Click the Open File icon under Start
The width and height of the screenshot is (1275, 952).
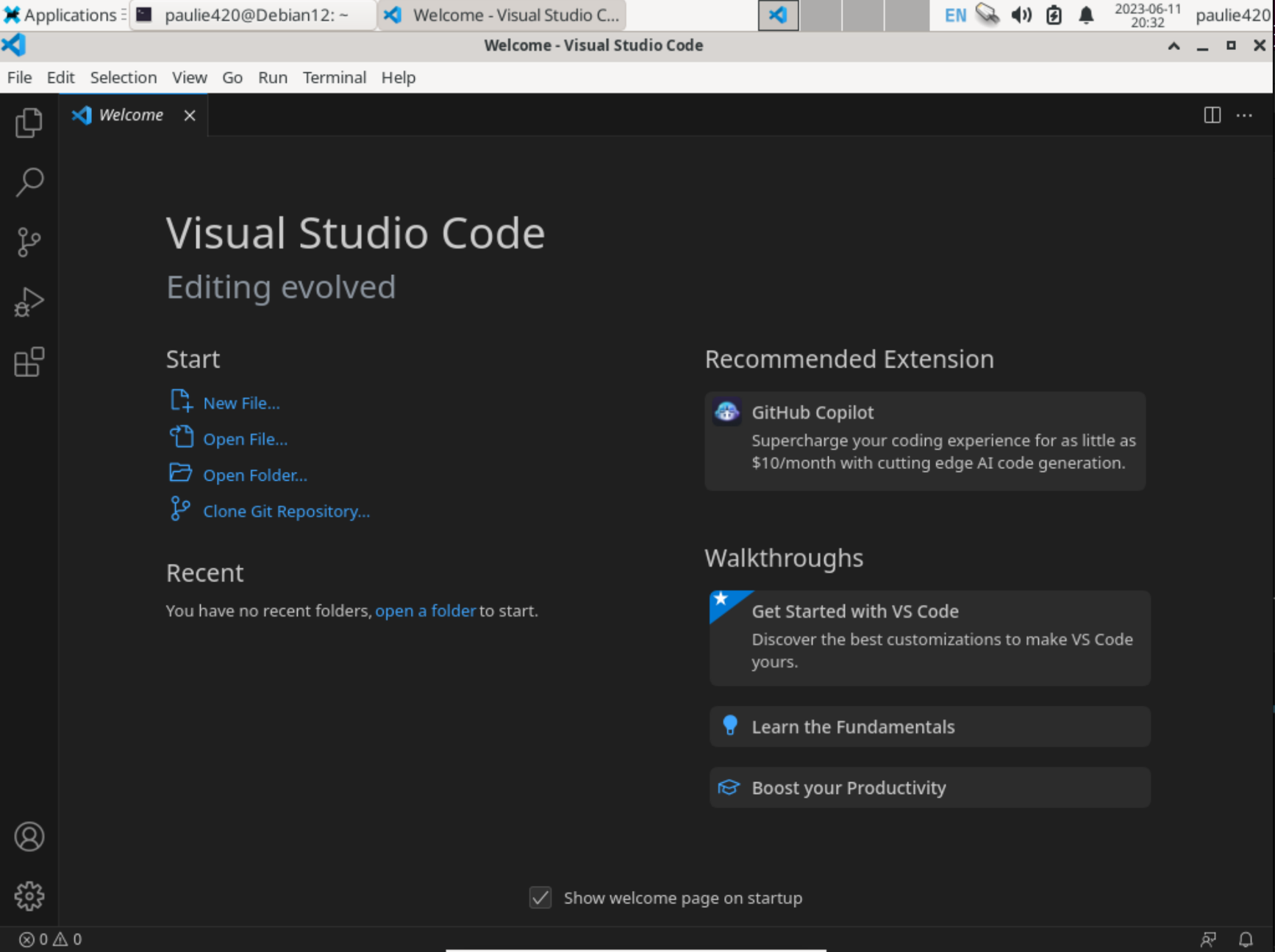pos(181,437)
